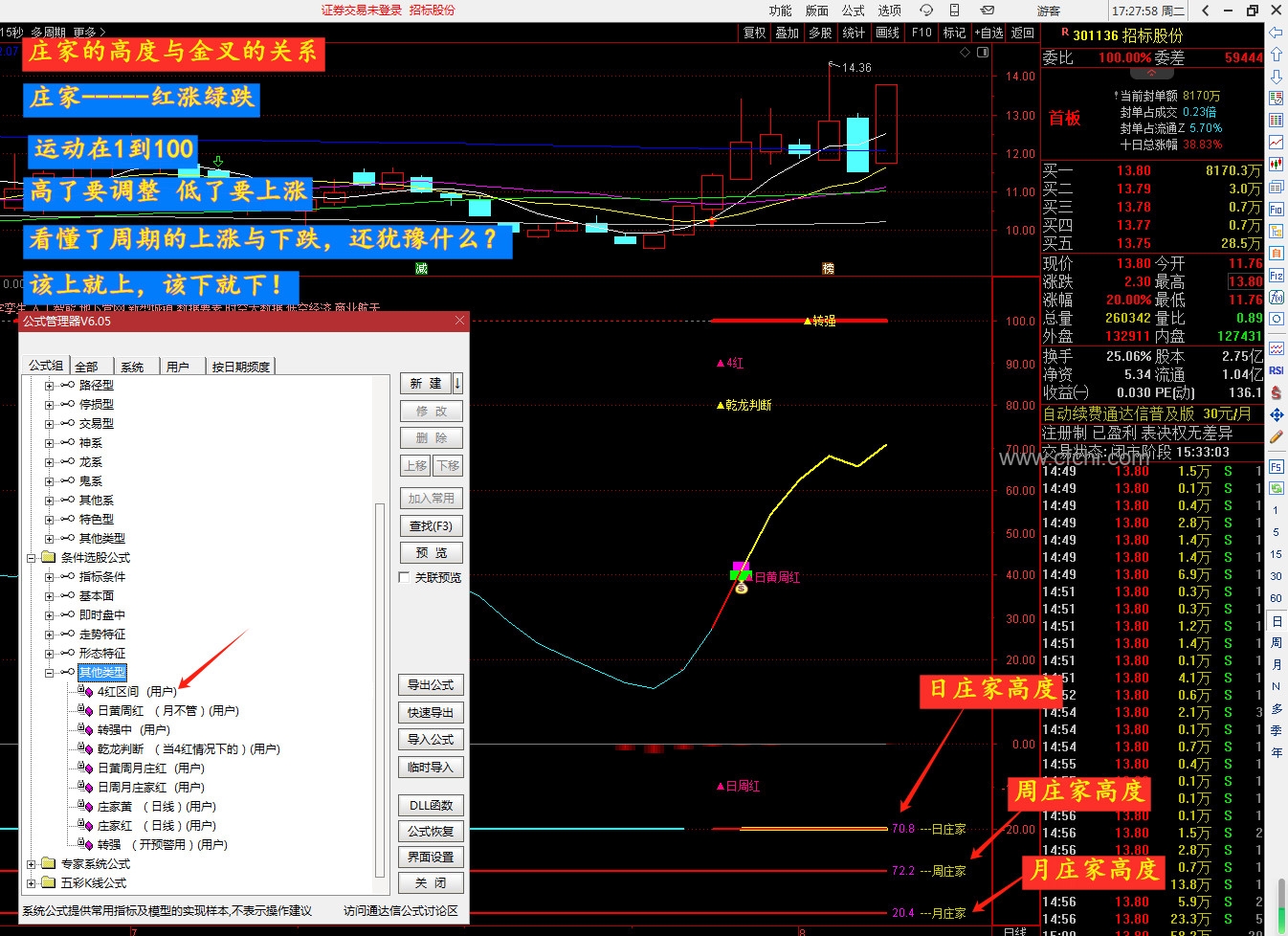
Task: Expand the 路径型 tree node
Action: pyautogui.click(x=49, y=385)
